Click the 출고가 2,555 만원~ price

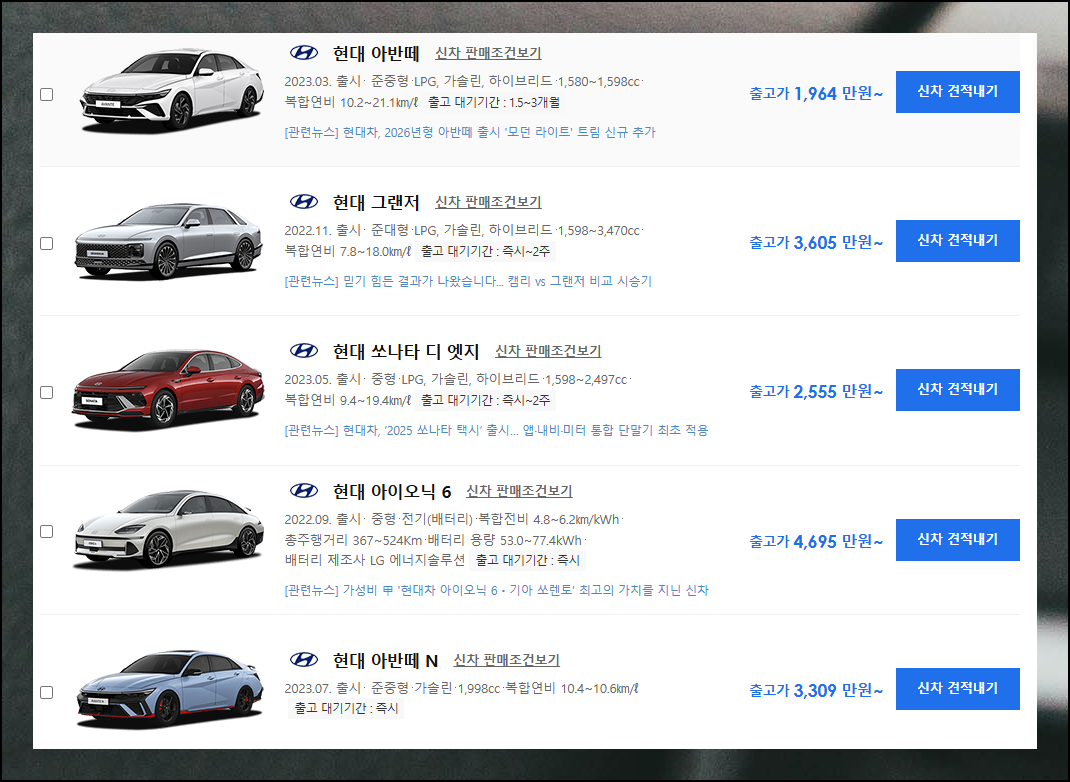pos(816,391)
